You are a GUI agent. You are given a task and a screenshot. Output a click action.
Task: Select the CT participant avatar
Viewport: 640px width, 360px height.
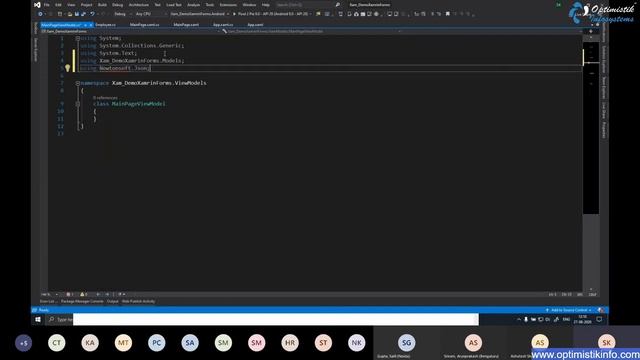pos(57,343)
